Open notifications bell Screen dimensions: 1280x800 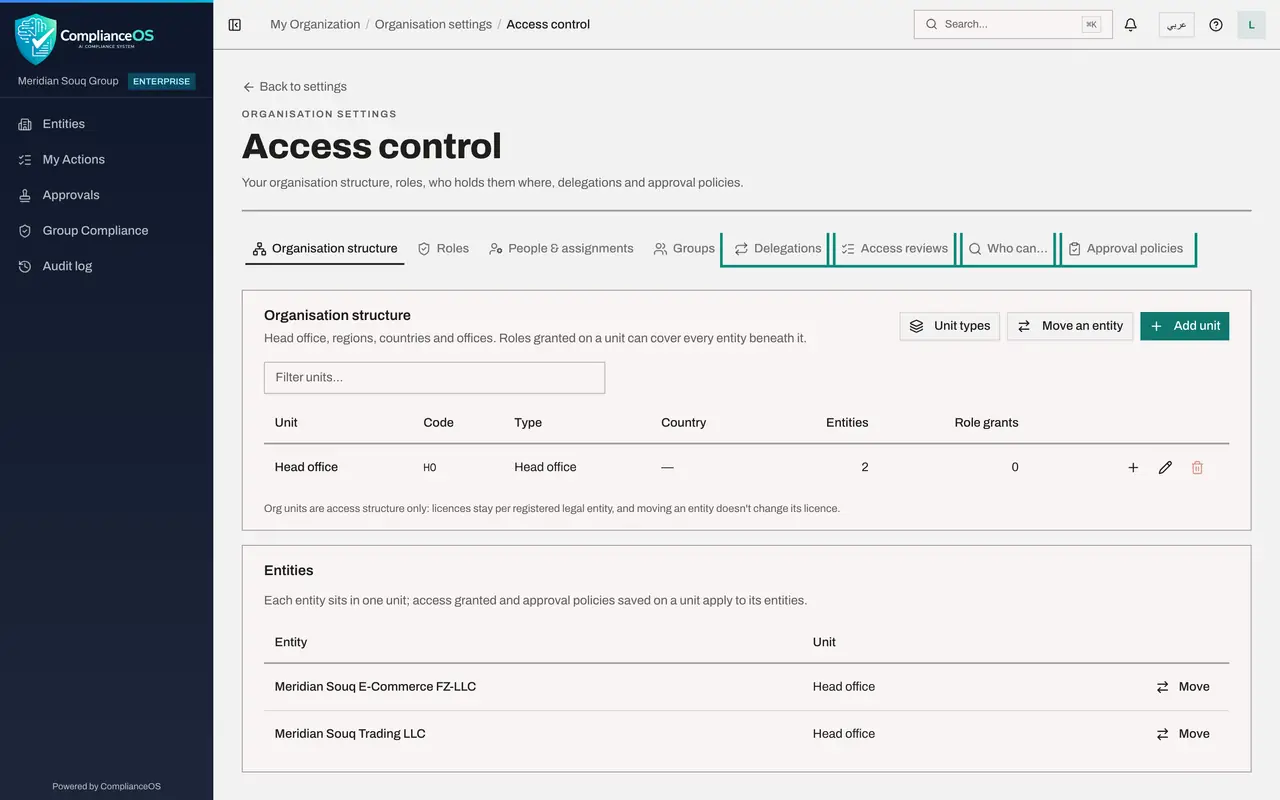(1131, 25)
